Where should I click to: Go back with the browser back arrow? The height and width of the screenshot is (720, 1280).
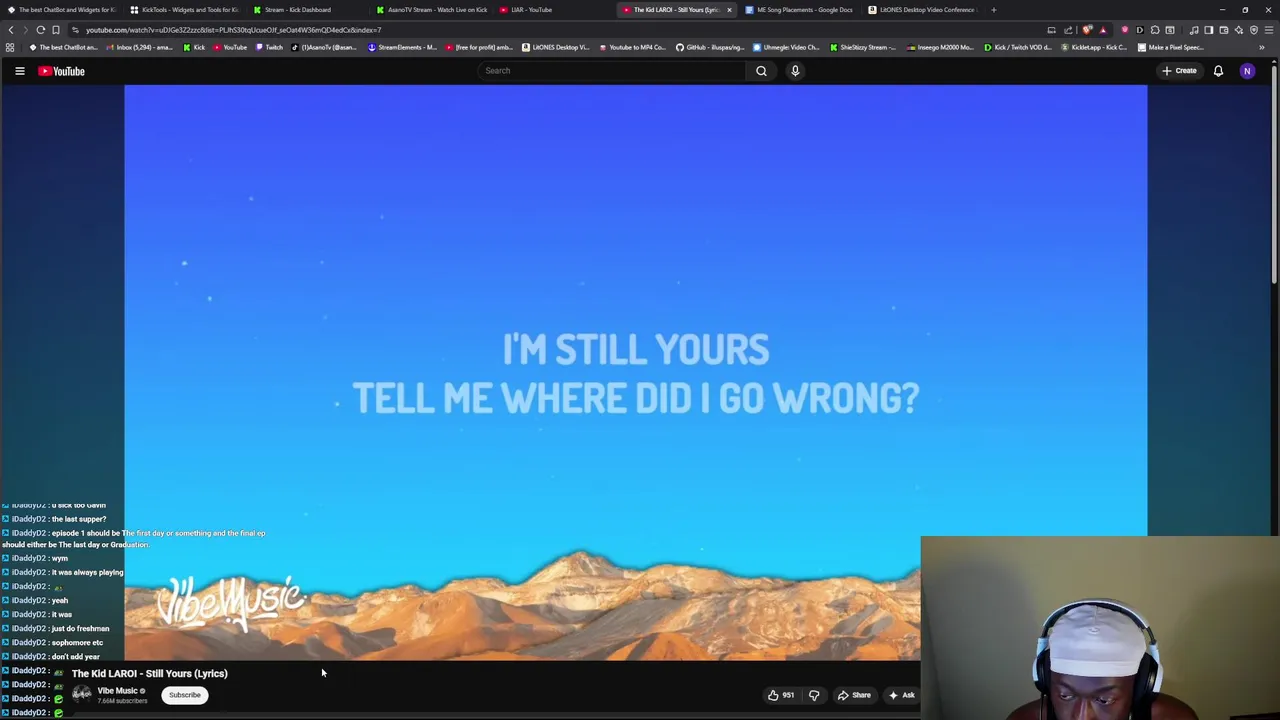(11, 30)
